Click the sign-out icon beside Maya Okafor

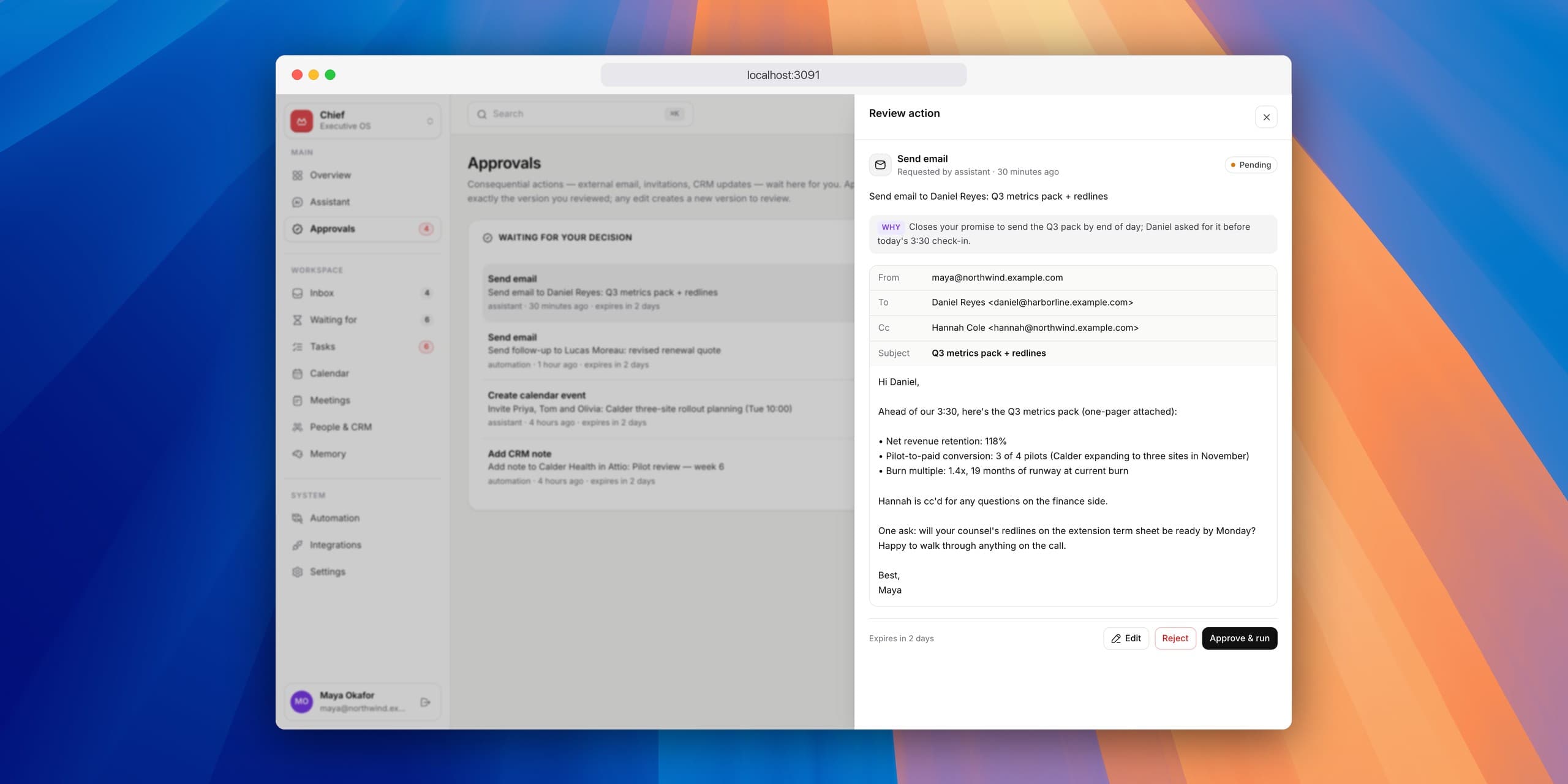pyautogui.click(x=426, y=702)
